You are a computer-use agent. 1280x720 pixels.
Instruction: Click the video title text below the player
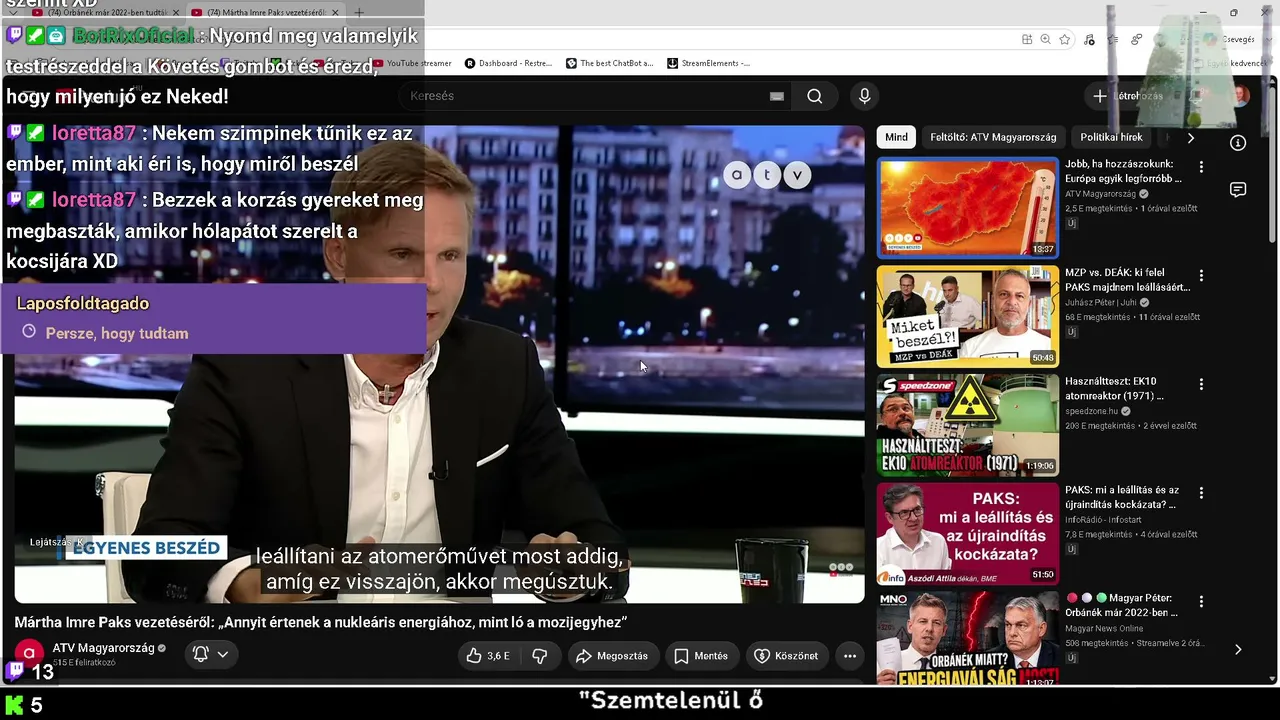320,622
